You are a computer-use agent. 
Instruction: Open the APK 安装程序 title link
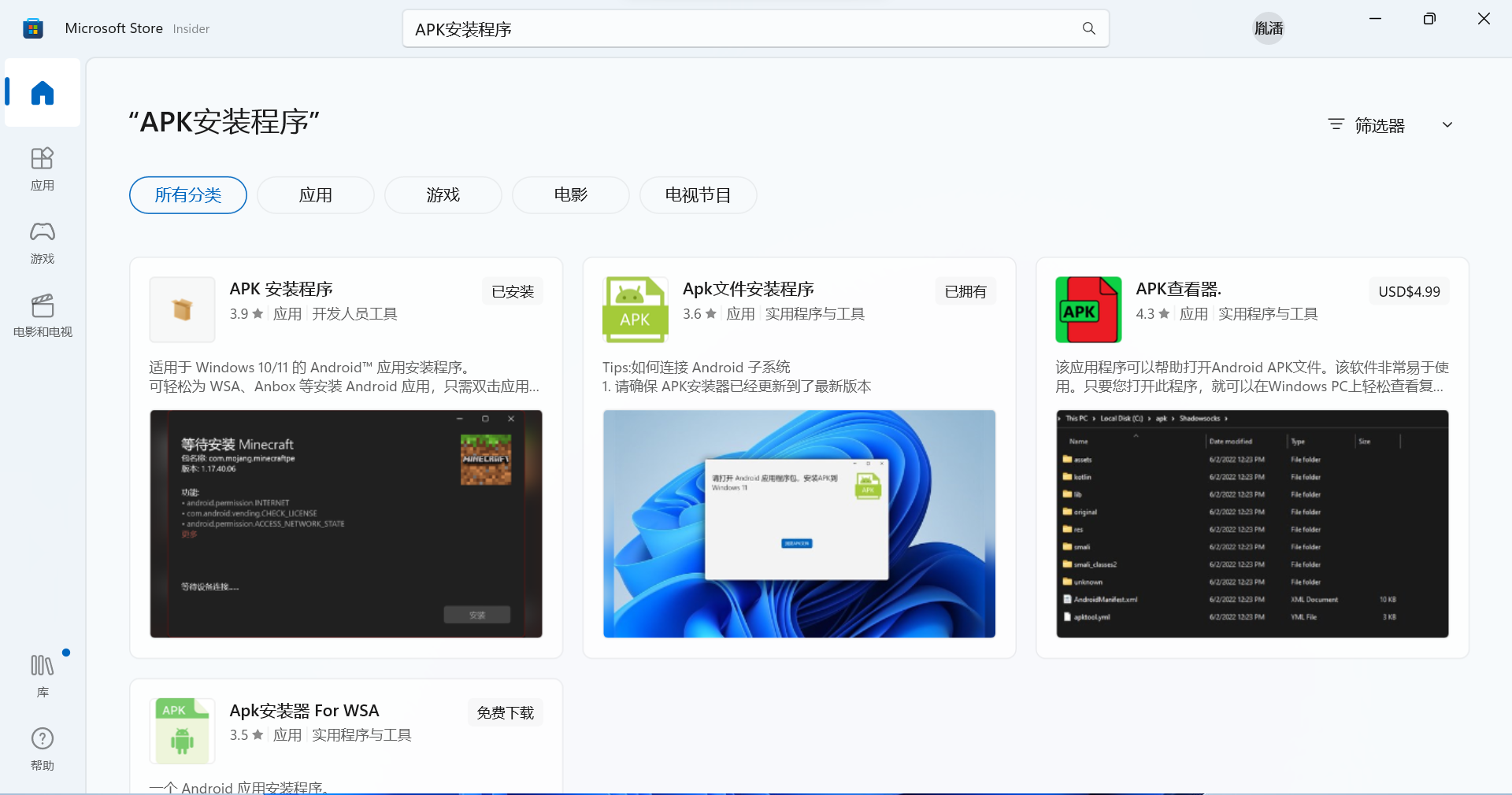tap(281, 289)
